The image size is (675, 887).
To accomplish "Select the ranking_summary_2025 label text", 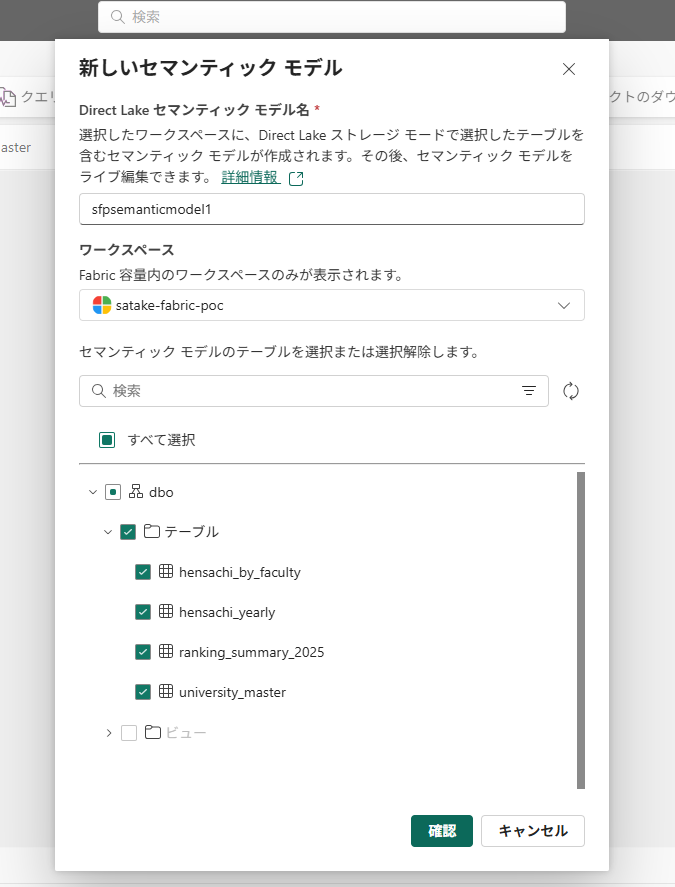I will pos(252,652).
